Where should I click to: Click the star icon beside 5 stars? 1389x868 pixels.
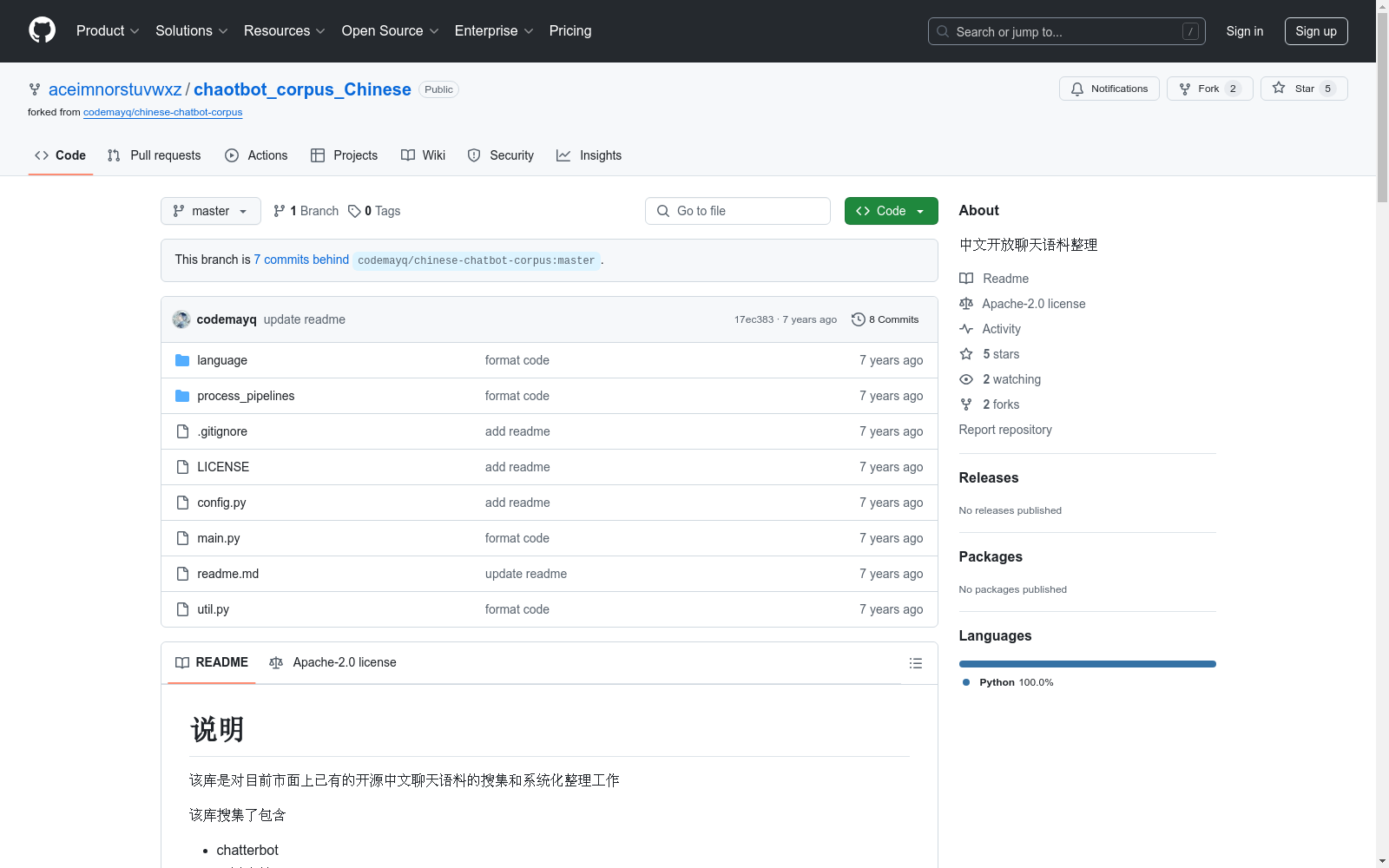[x=966, y=354]
